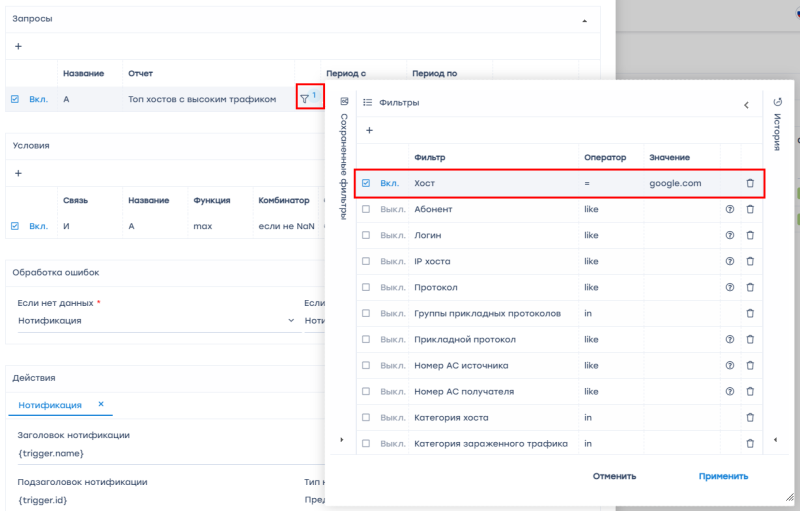Image resolution: width=800 pixels, height=511 pixels.
Task: Delete the Хост filter row
Action: coord(750,184)
